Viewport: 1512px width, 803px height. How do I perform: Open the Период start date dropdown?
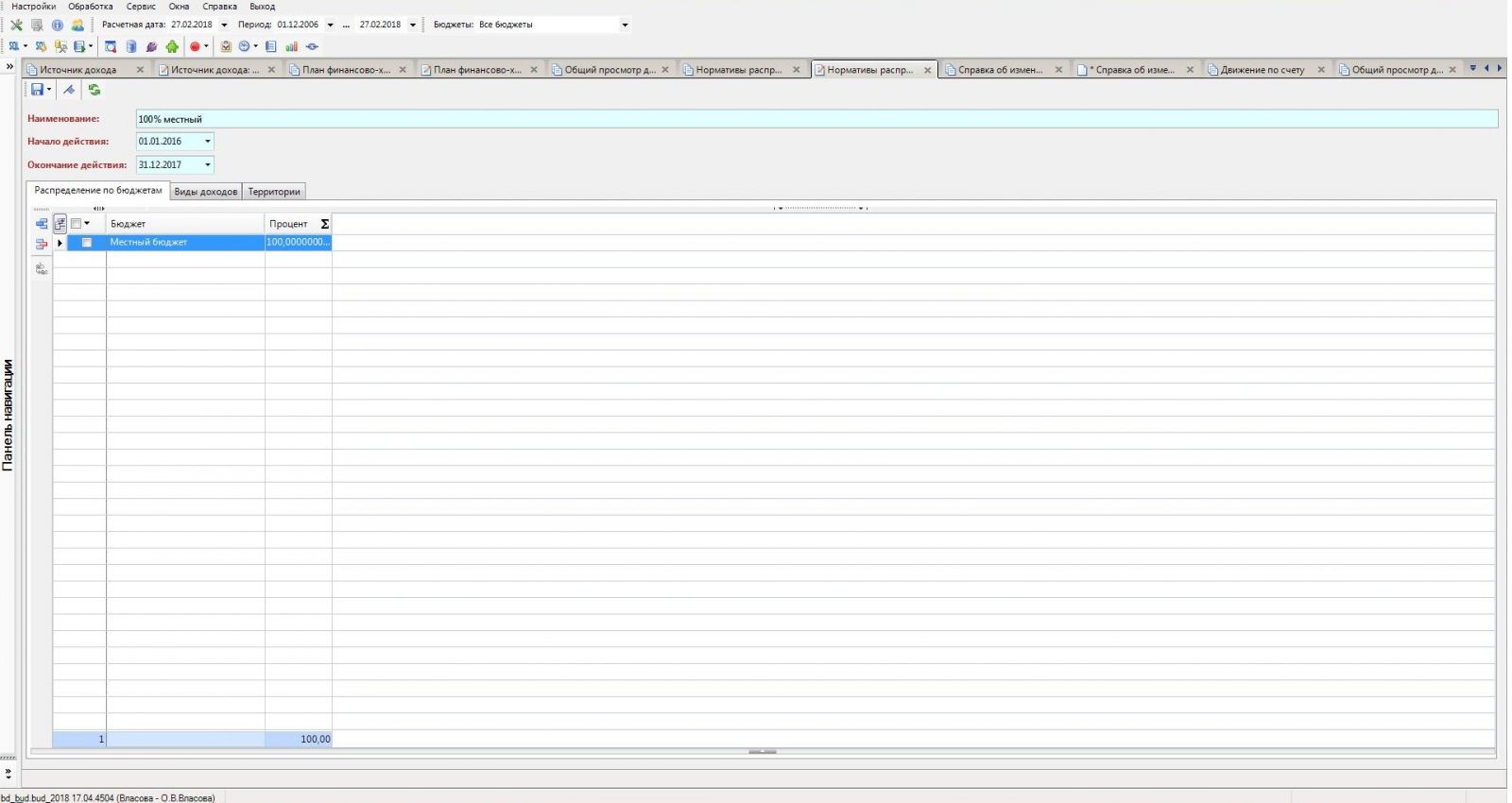(x=330, y=25)
